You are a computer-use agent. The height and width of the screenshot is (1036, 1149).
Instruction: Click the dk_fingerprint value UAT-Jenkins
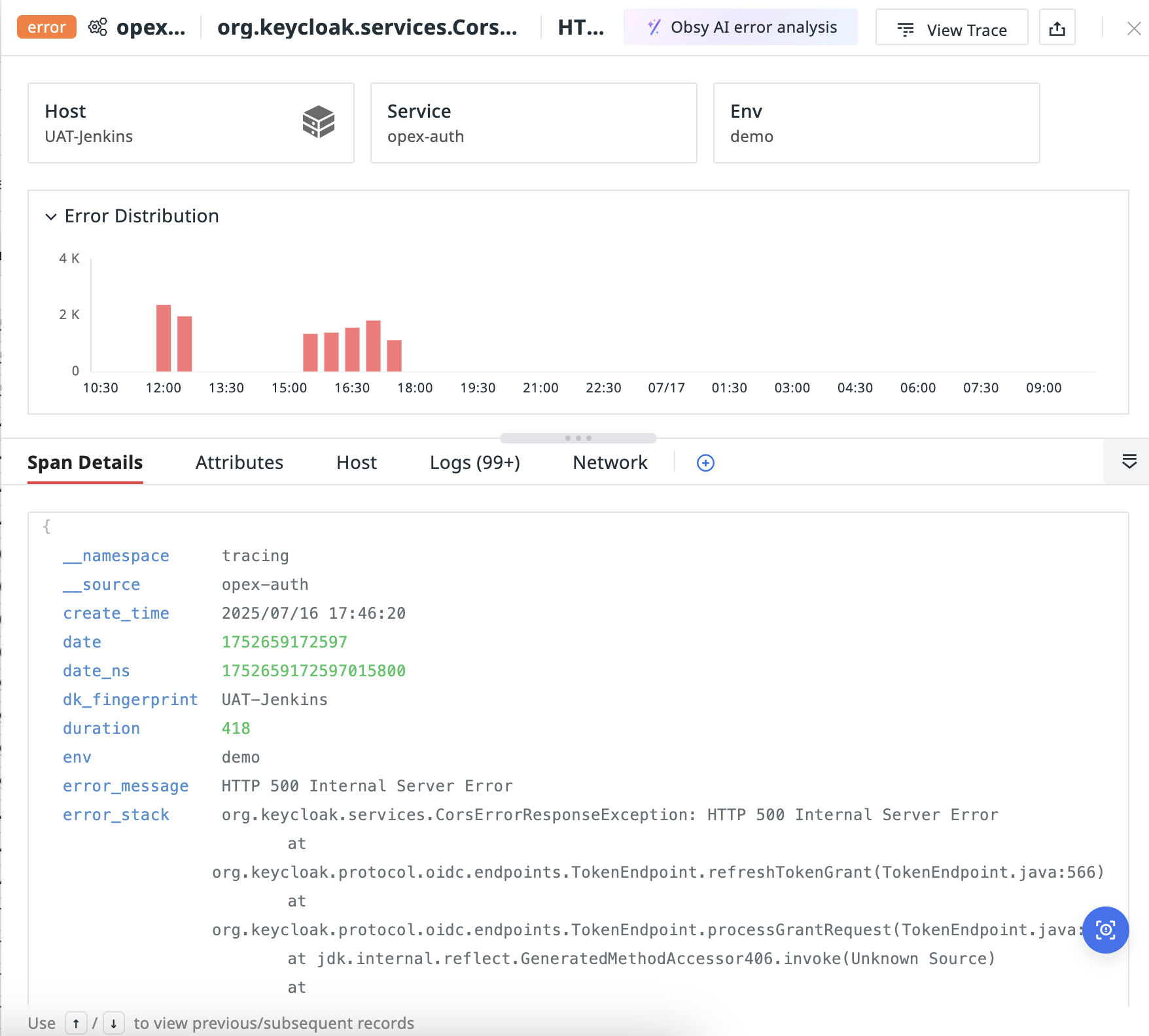275,700
